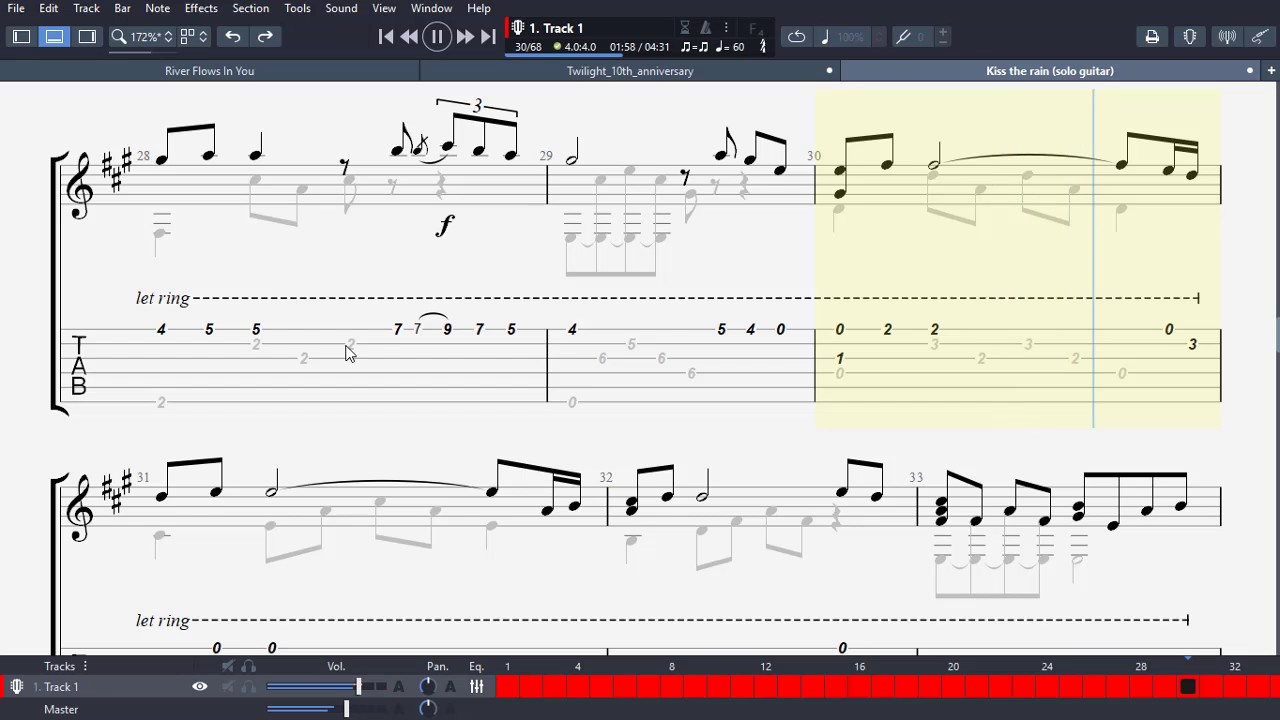Click the forte dynamic marking in bar 28
This screenshot has width=1280, height=720.
click(445, 225)
